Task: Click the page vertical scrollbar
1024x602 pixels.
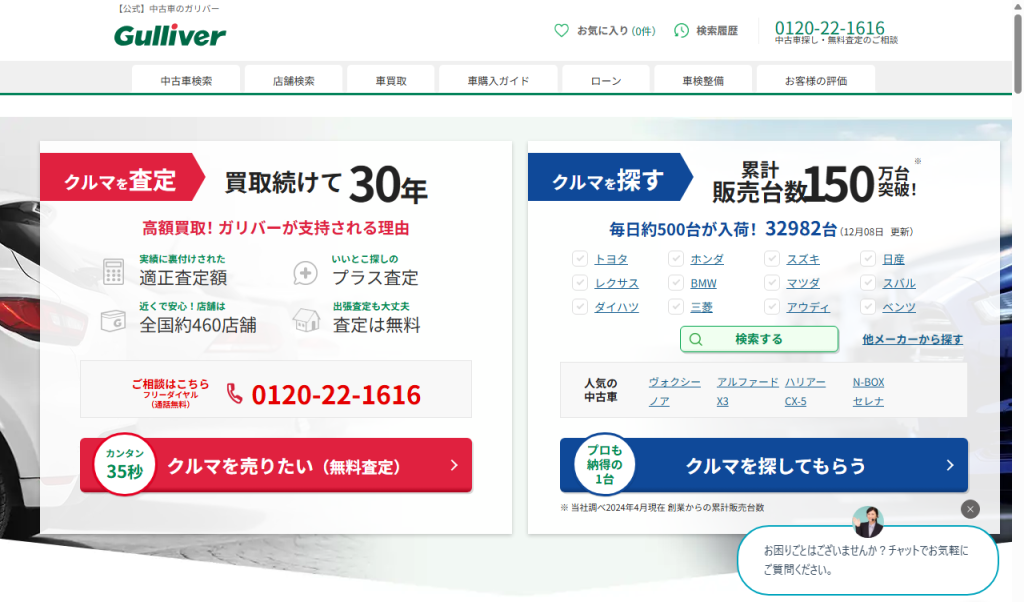Action: click(x=1017, y=300)
